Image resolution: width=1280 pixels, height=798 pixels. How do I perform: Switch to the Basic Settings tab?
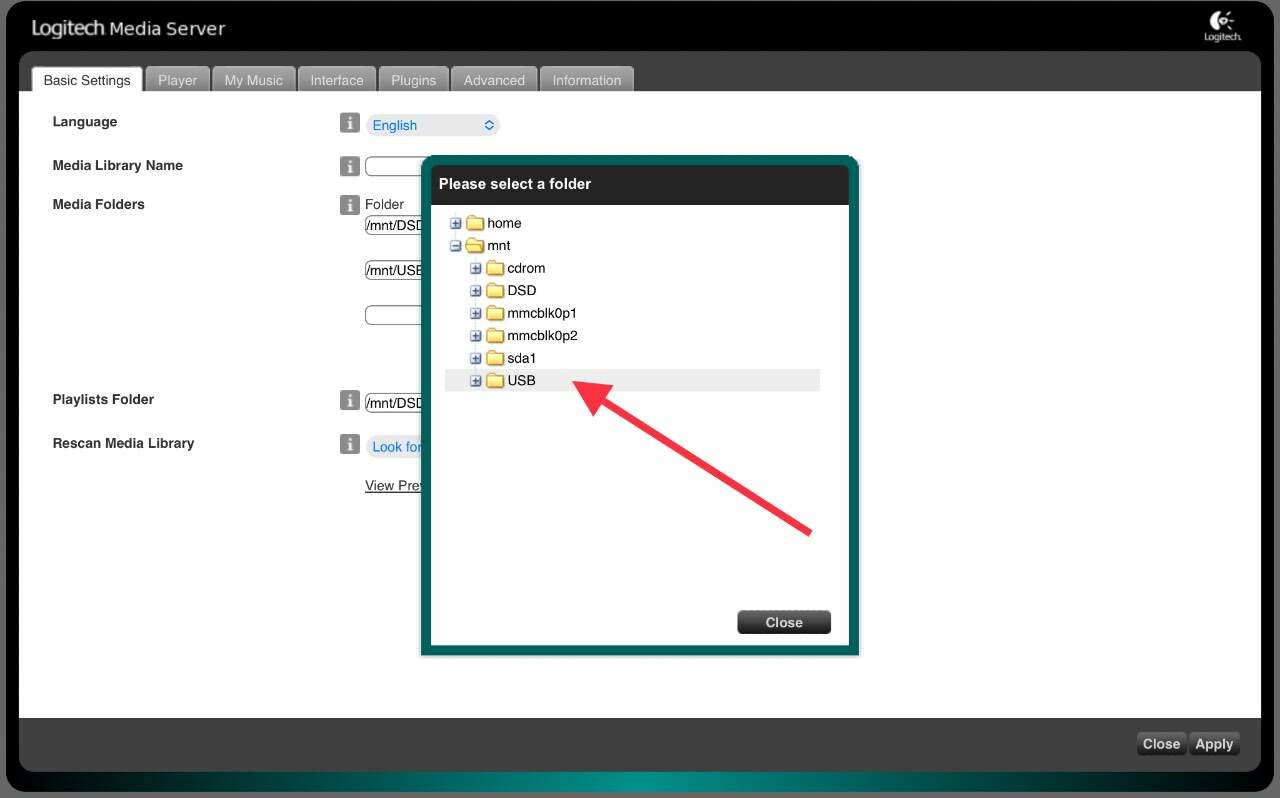click(87, 80)
